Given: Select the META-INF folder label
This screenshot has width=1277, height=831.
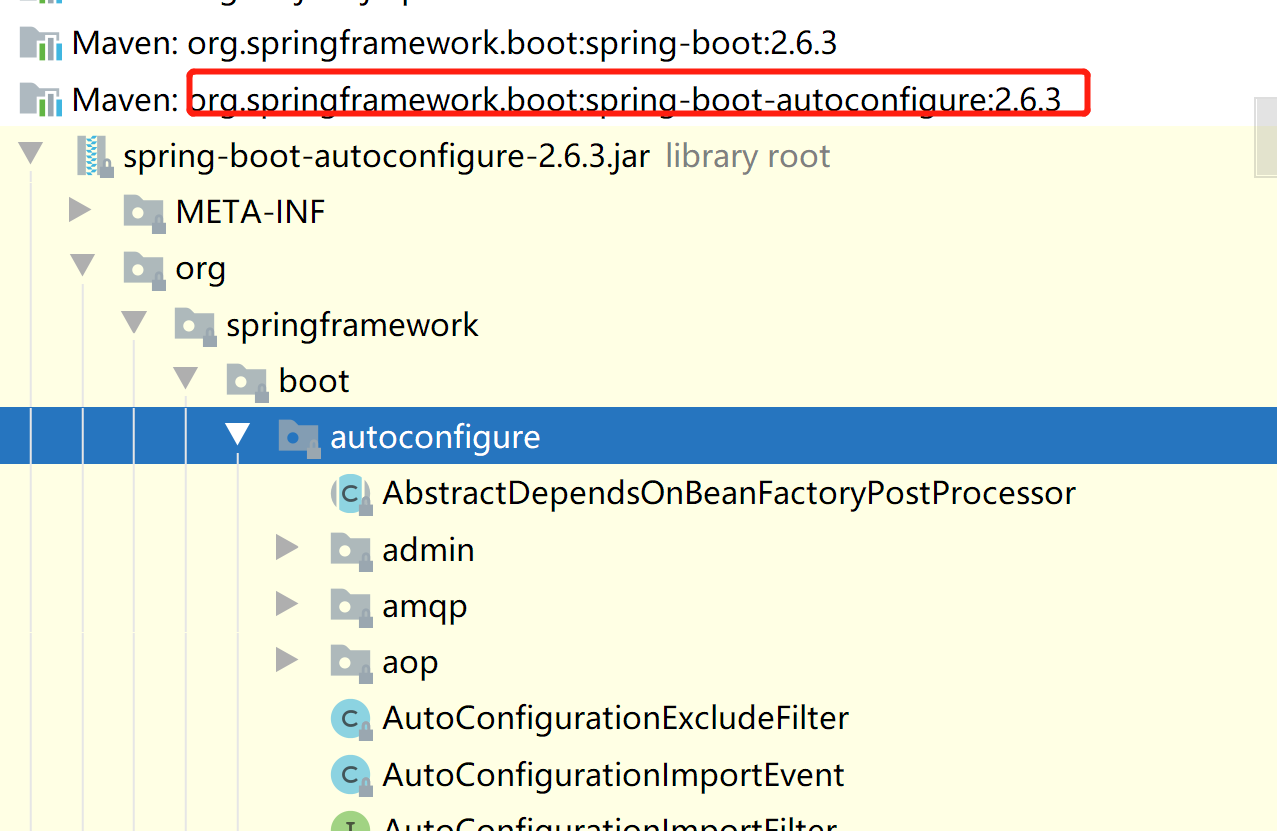Looking at the screenshot, I should pyautogui.click(x=250, y=212).
